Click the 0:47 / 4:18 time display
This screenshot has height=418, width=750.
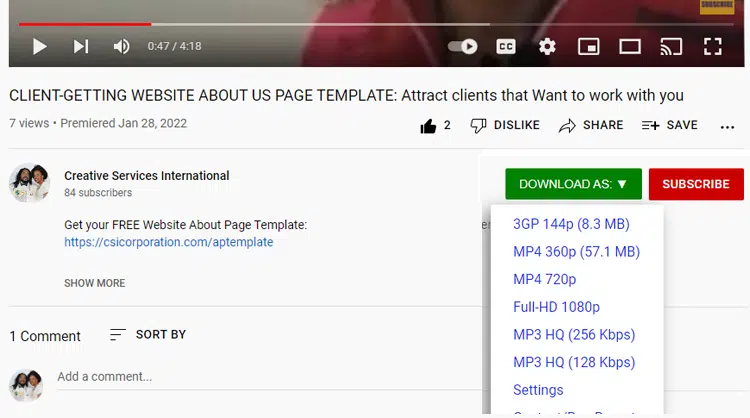174,46
